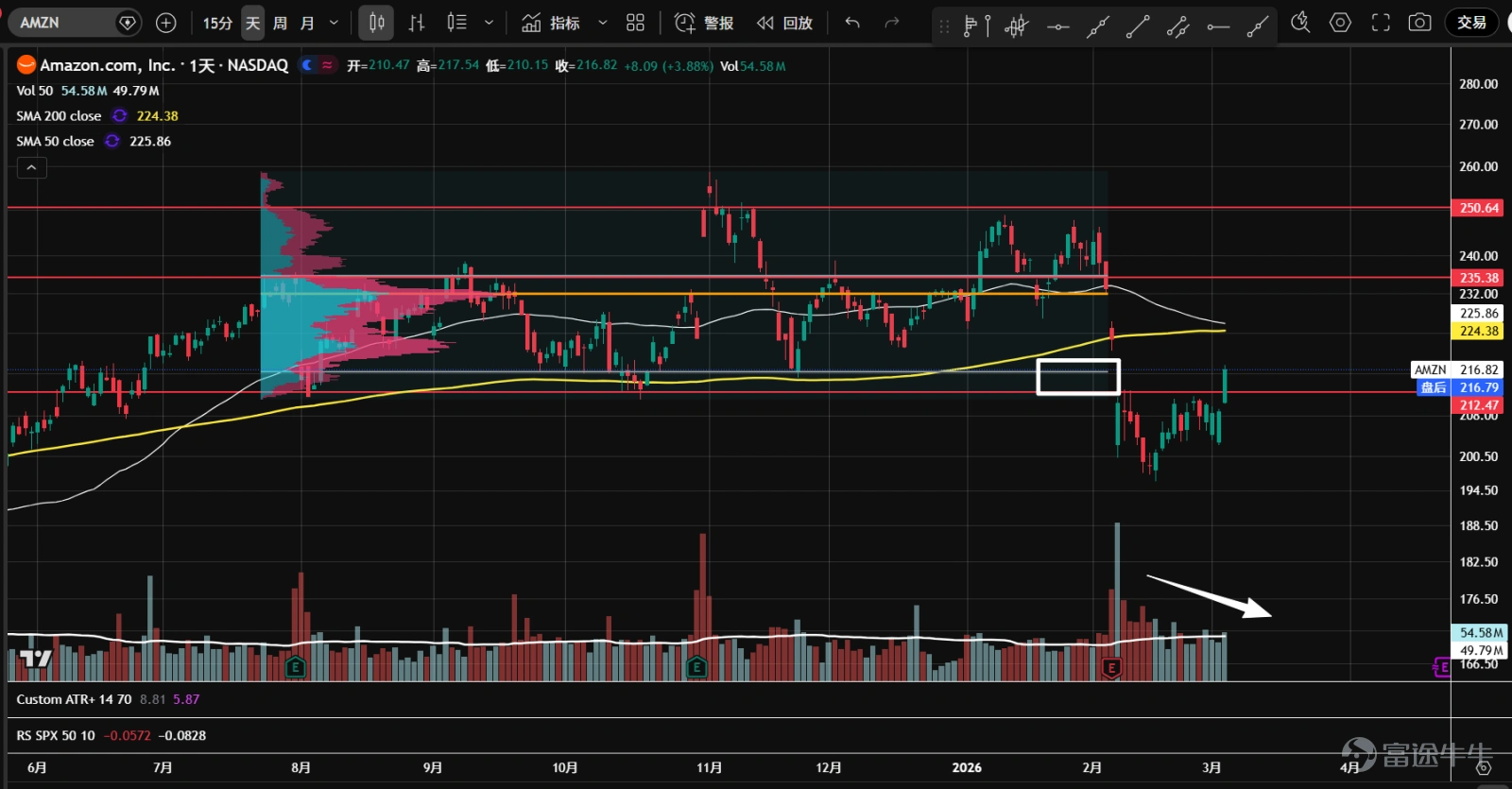This screenshot has height=789, width=1512.
Task: Select the 月 monthly timeframe
Action: (x=307, y=23)
